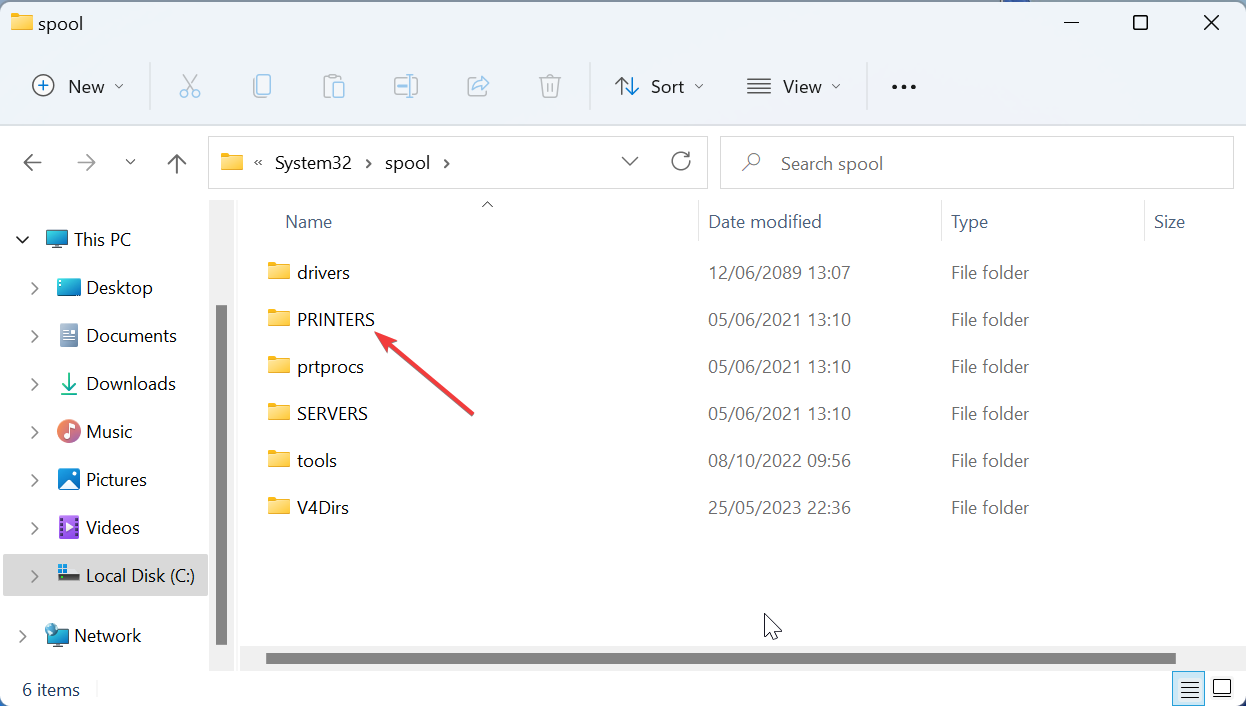The width and height of the screenshot is (1246, 706).
Task: Sort by Date modified column header
Action: click(x=765, y=222)
